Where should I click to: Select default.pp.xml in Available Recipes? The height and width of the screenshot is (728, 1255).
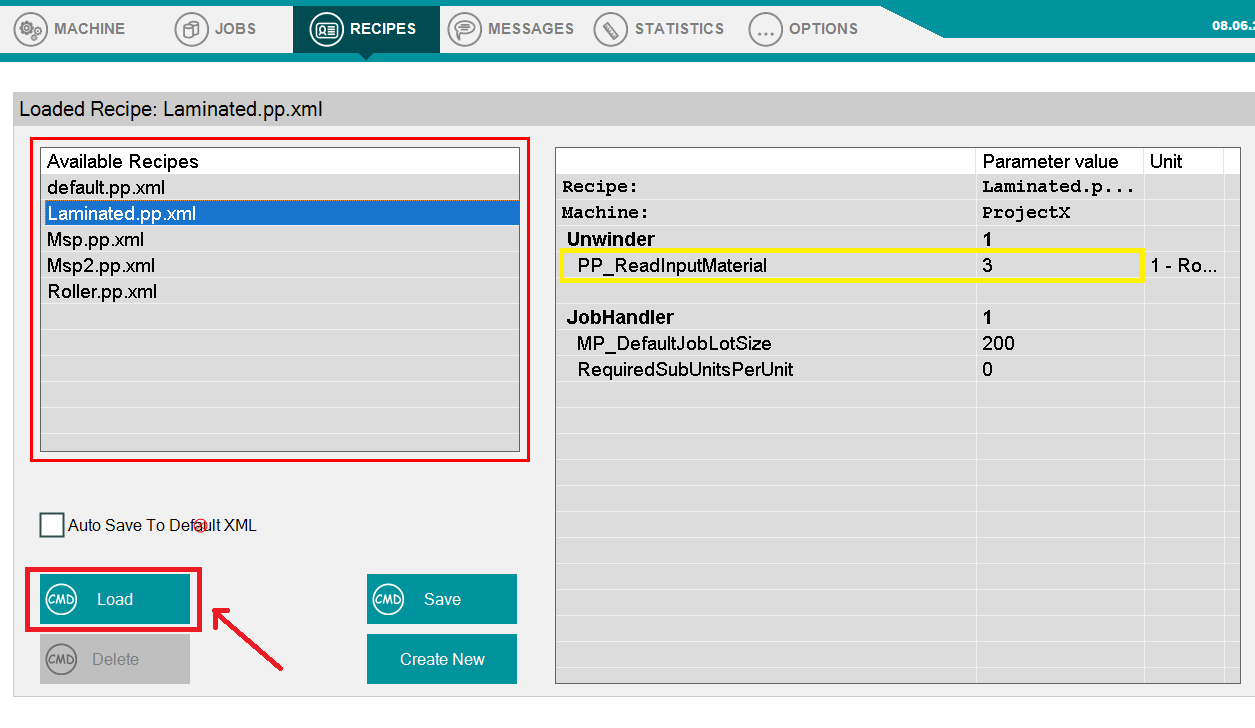[106, 187]
